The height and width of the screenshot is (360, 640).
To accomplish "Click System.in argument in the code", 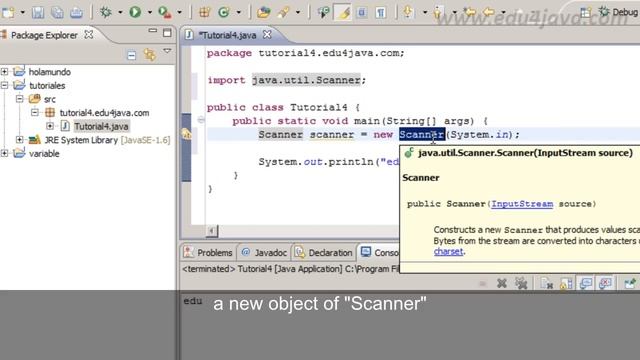I will tap(480, 134).
